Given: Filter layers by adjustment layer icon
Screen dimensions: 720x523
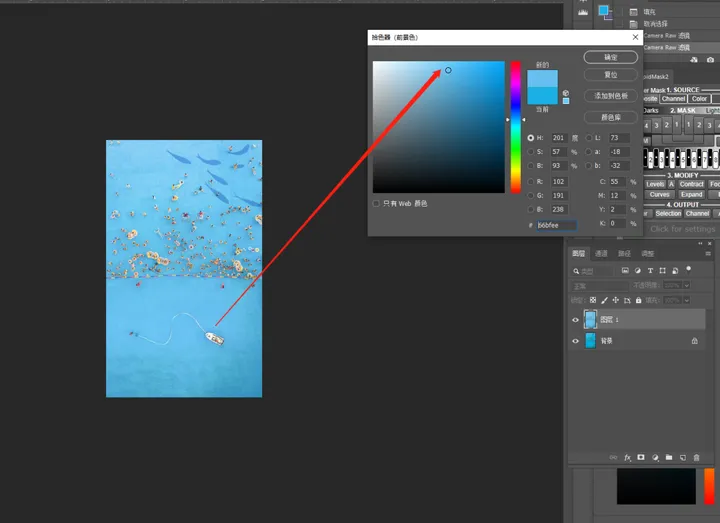Looking at the screenshot, I should point(637,270).
